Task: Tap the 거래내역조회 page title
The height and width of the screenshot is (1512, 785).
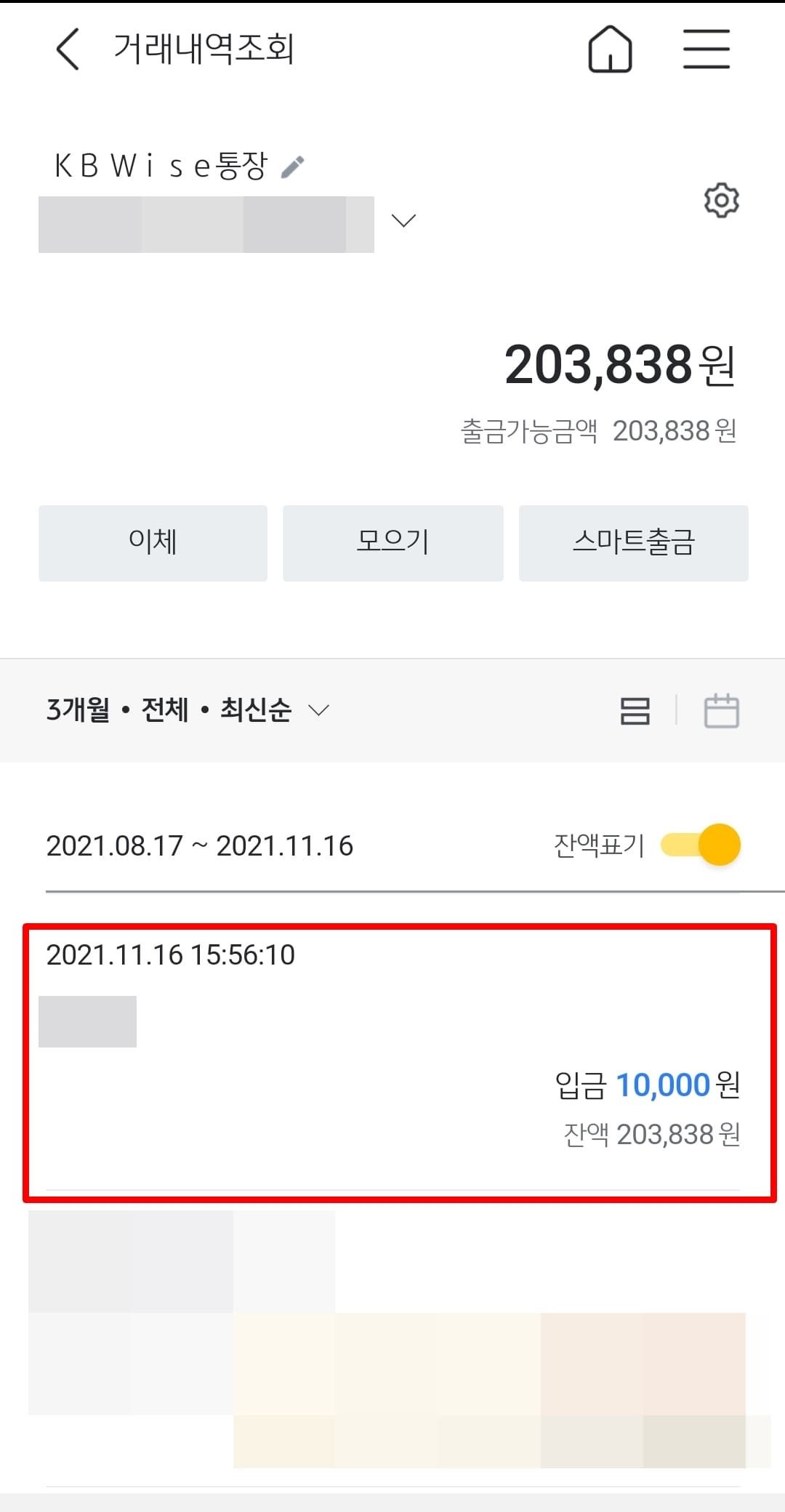Action: tap(204, 49)
